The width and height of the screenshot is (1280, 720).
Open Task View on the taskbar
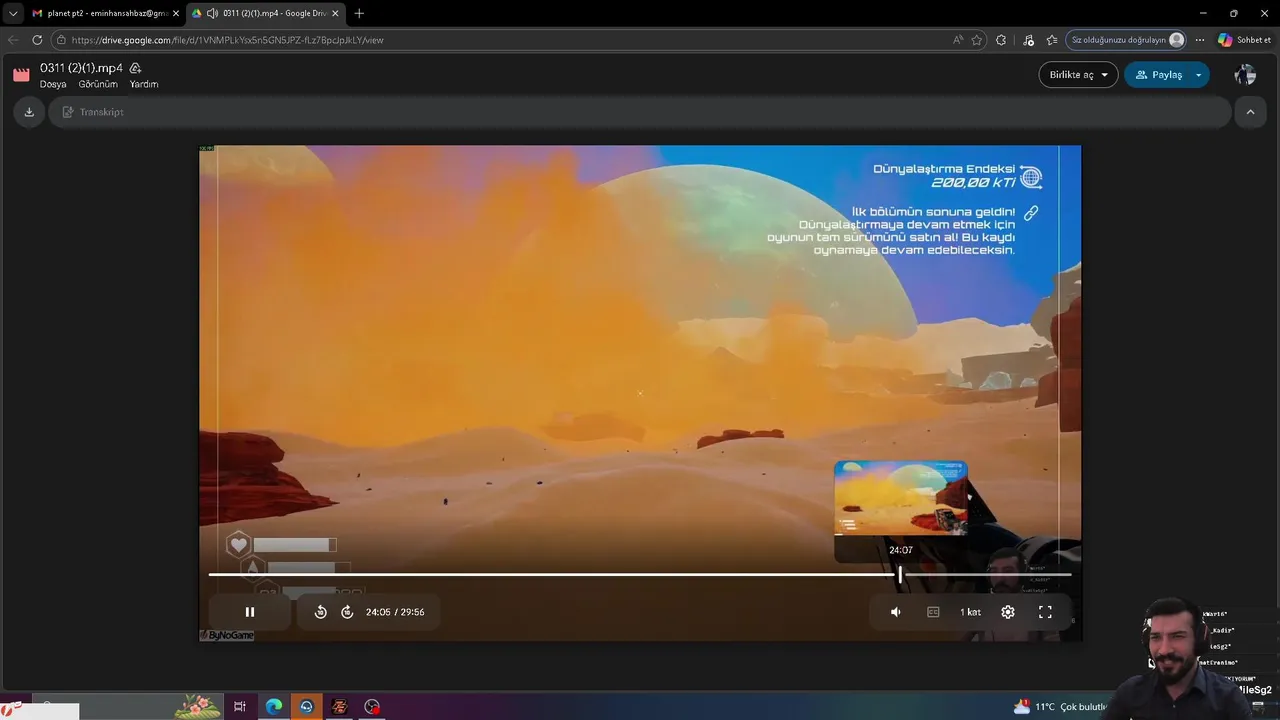click(240, 707)
